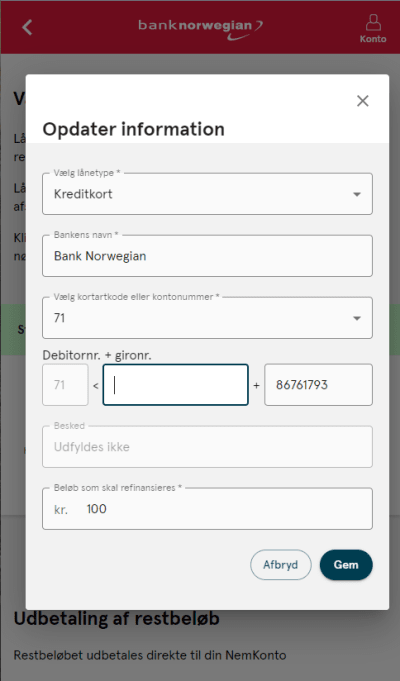Cancel with the Afbryd button
Screen dimensions: 400x681
point(281,565)
